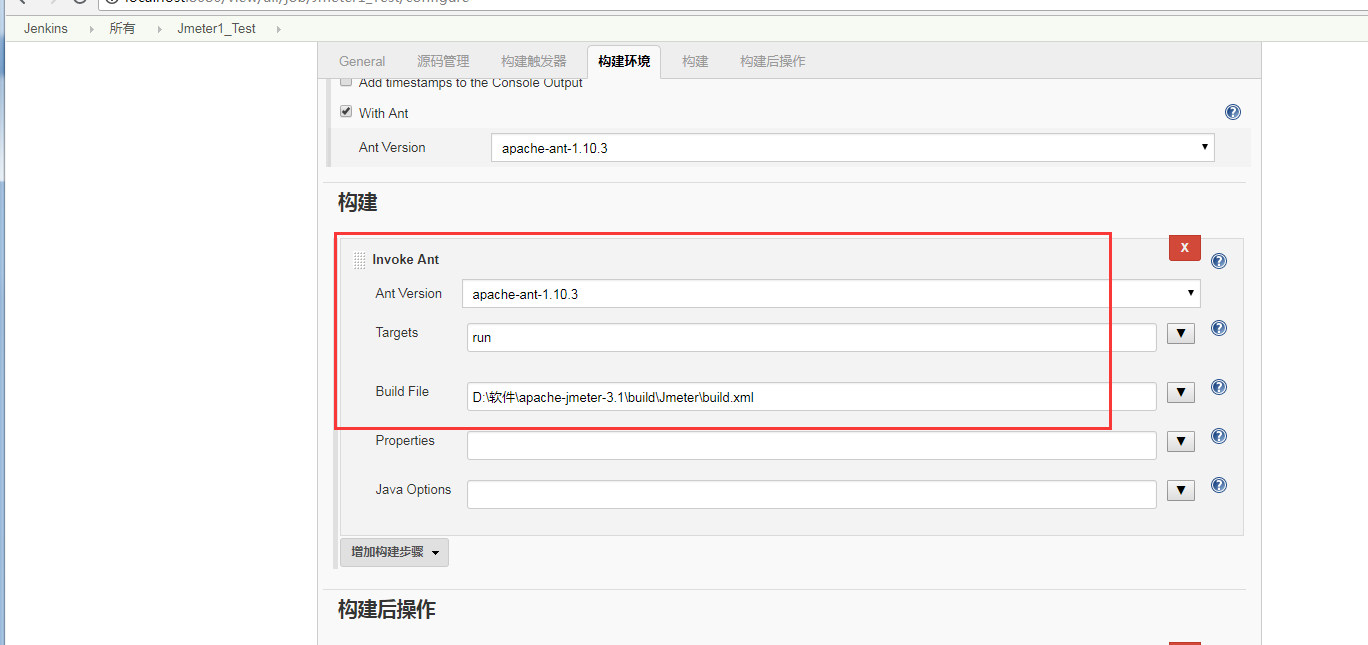Click the Invoke Ant step title
The width and height of the screenshot is (1368, 645).
pos(405,259)
